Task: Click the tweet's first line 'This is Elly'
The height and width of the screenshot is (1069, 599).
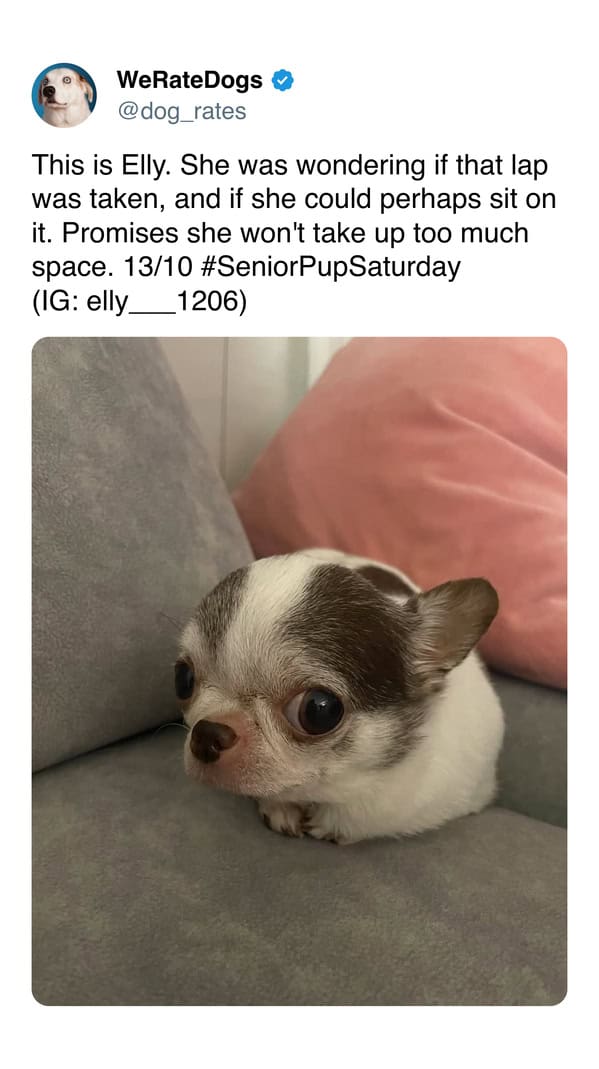Action: point(102,166)
